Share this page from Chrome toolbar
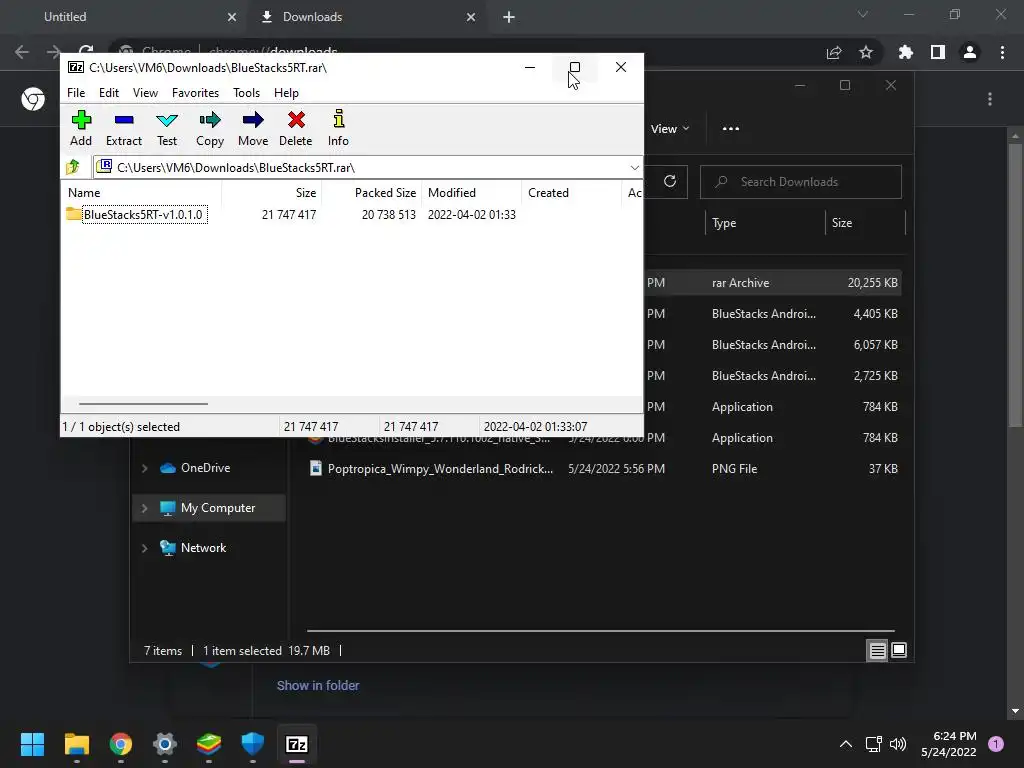Image resolution: width=1024 pixels, height=768 pixels. pos(834,52)
